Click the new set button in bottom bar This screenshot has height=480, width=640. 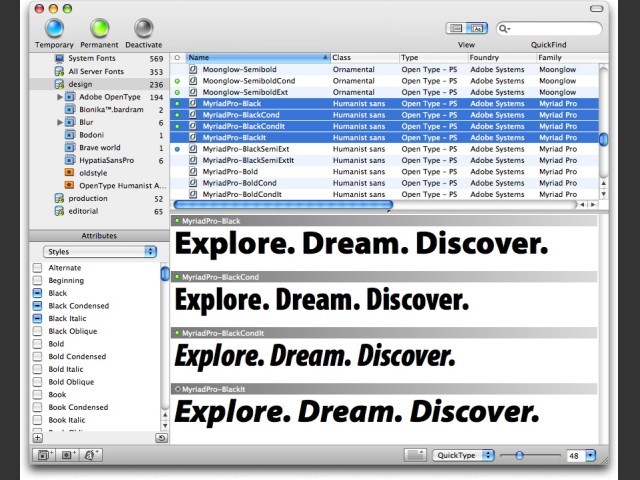click(x=44, y=455)
